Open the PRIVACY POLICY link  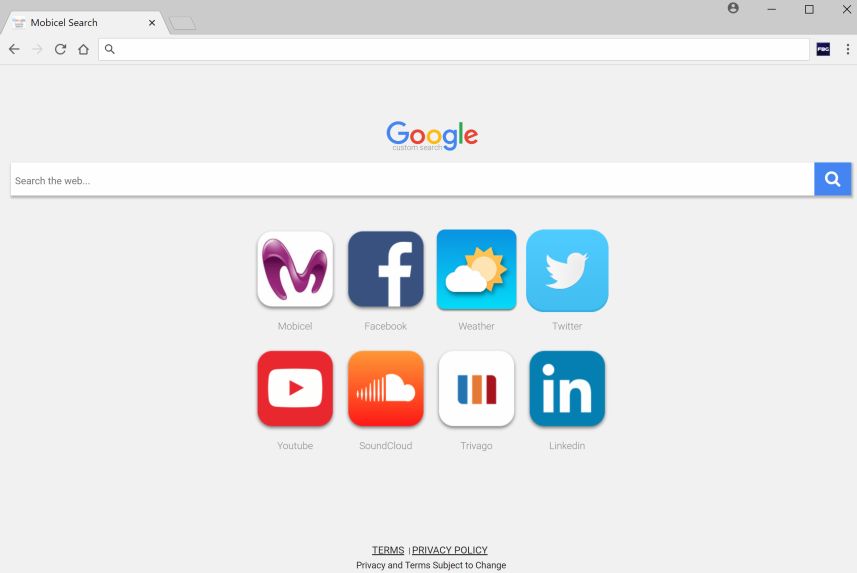click(x=449, y=550)
